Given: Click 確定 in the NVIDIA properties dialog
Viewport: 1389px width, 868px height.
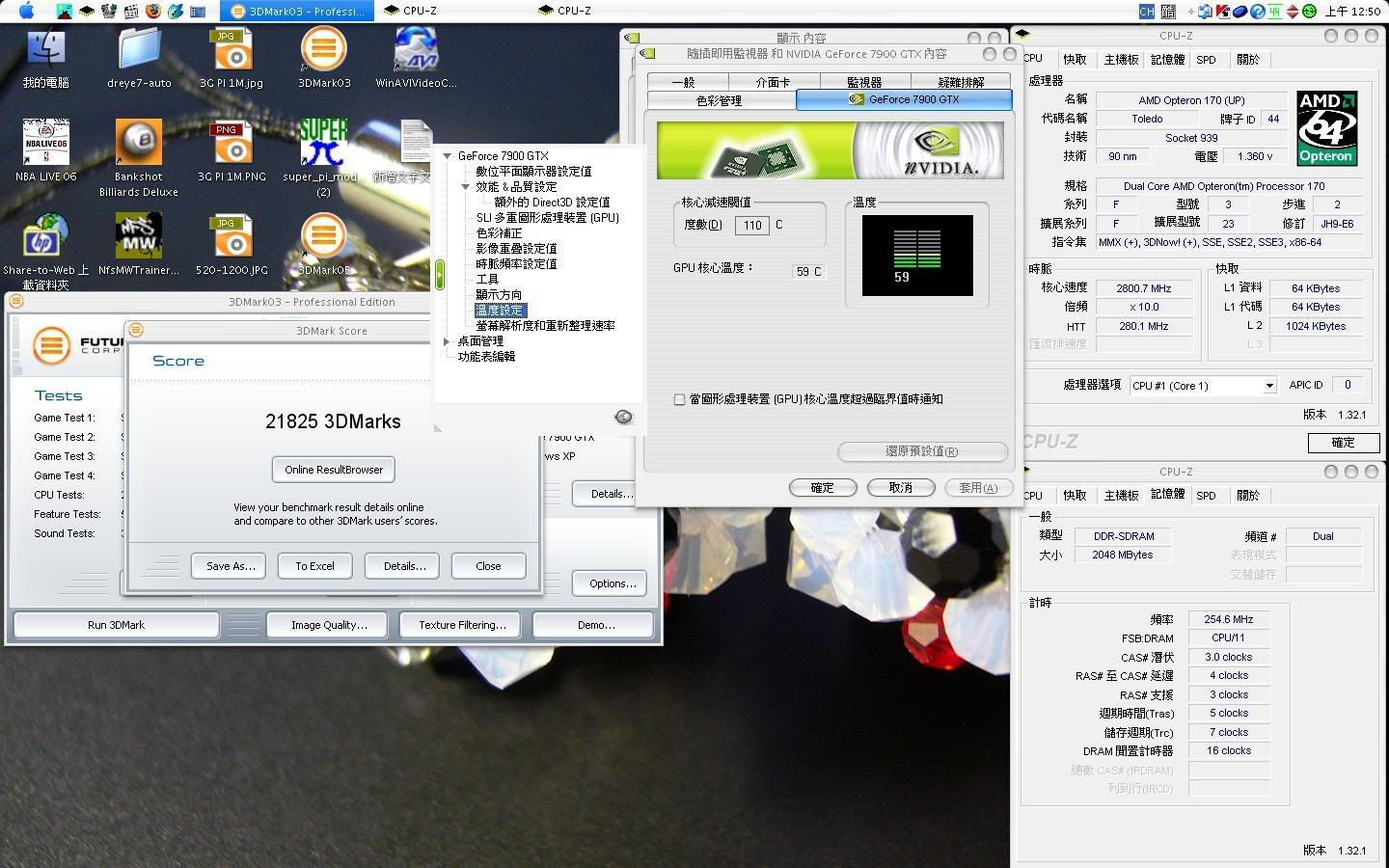Looking at the screenshot, I should click(823, 488).
